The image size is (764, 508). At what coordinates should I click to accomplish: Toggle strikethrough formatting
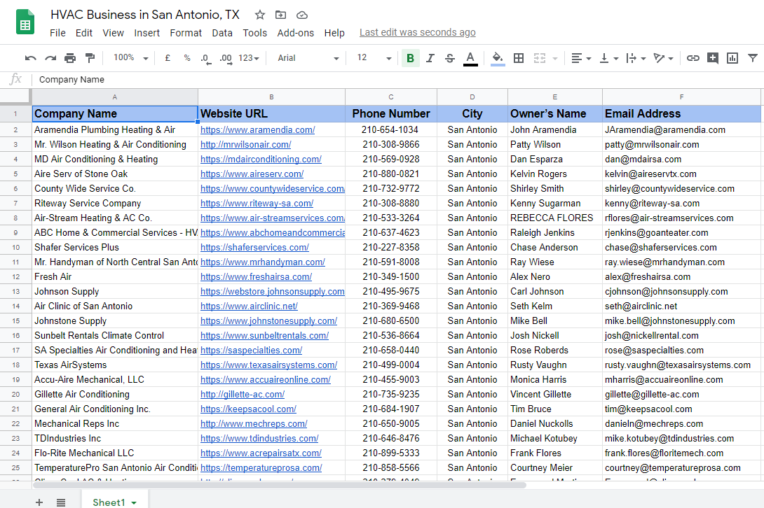450,58
